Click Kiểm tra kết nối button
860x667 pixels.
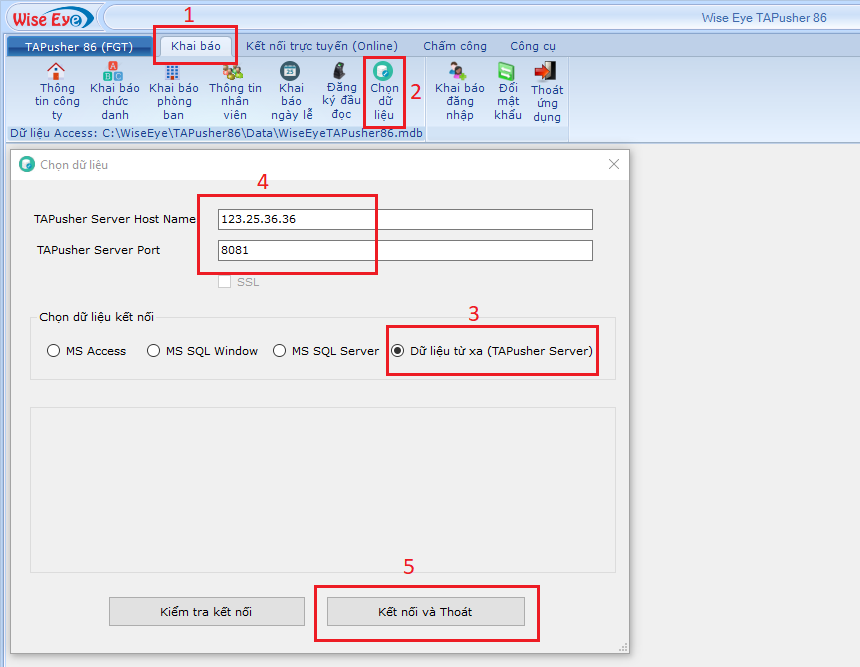206,611
